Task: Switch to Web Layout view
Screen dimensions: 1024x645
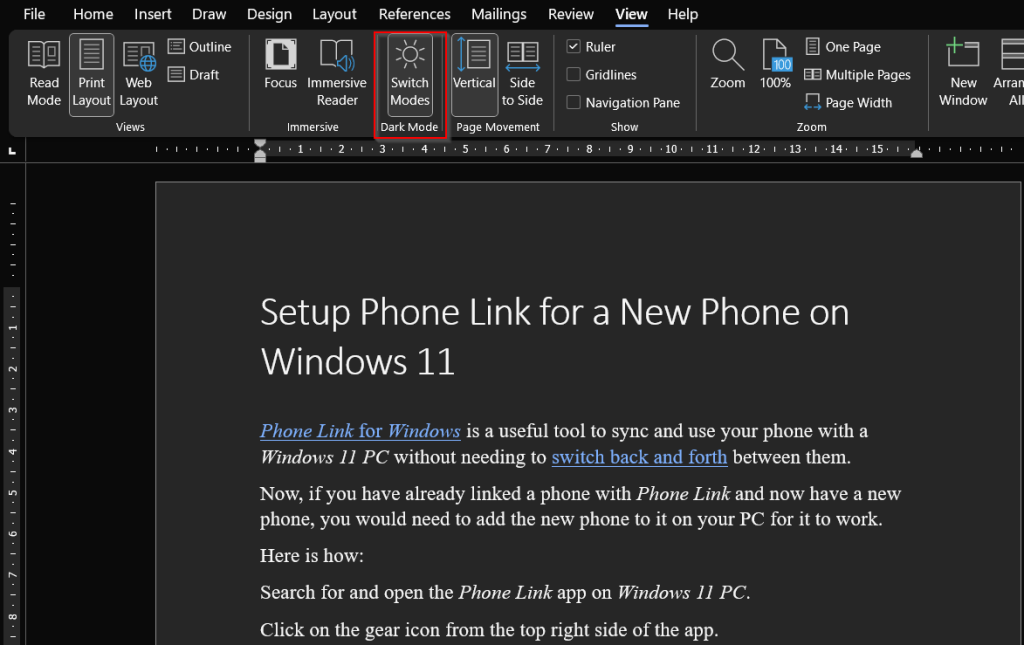Action: pos(138,74)
